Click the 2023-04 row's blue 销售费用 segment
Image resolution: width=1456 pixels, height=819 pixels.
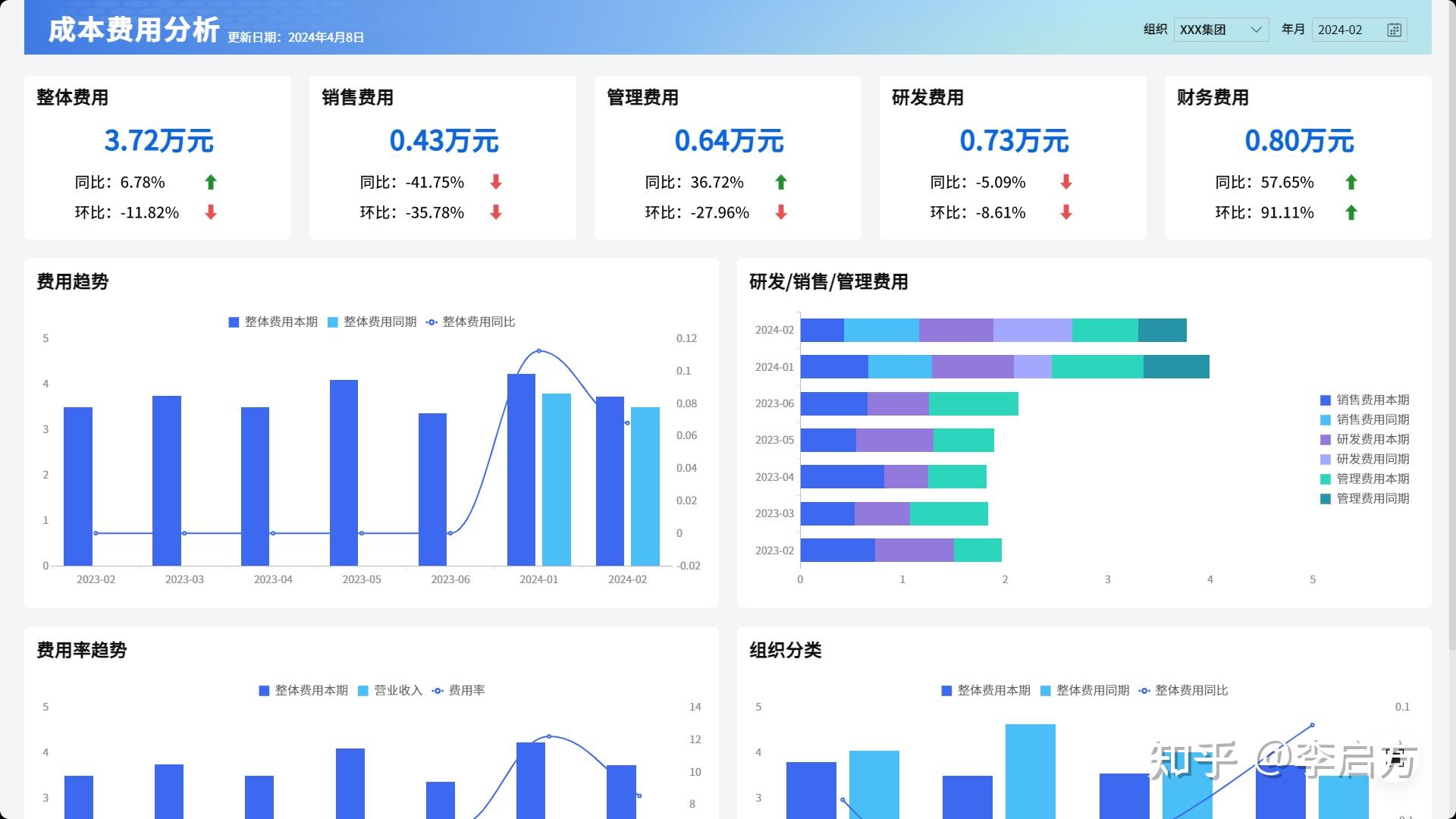tap(843, 477)
